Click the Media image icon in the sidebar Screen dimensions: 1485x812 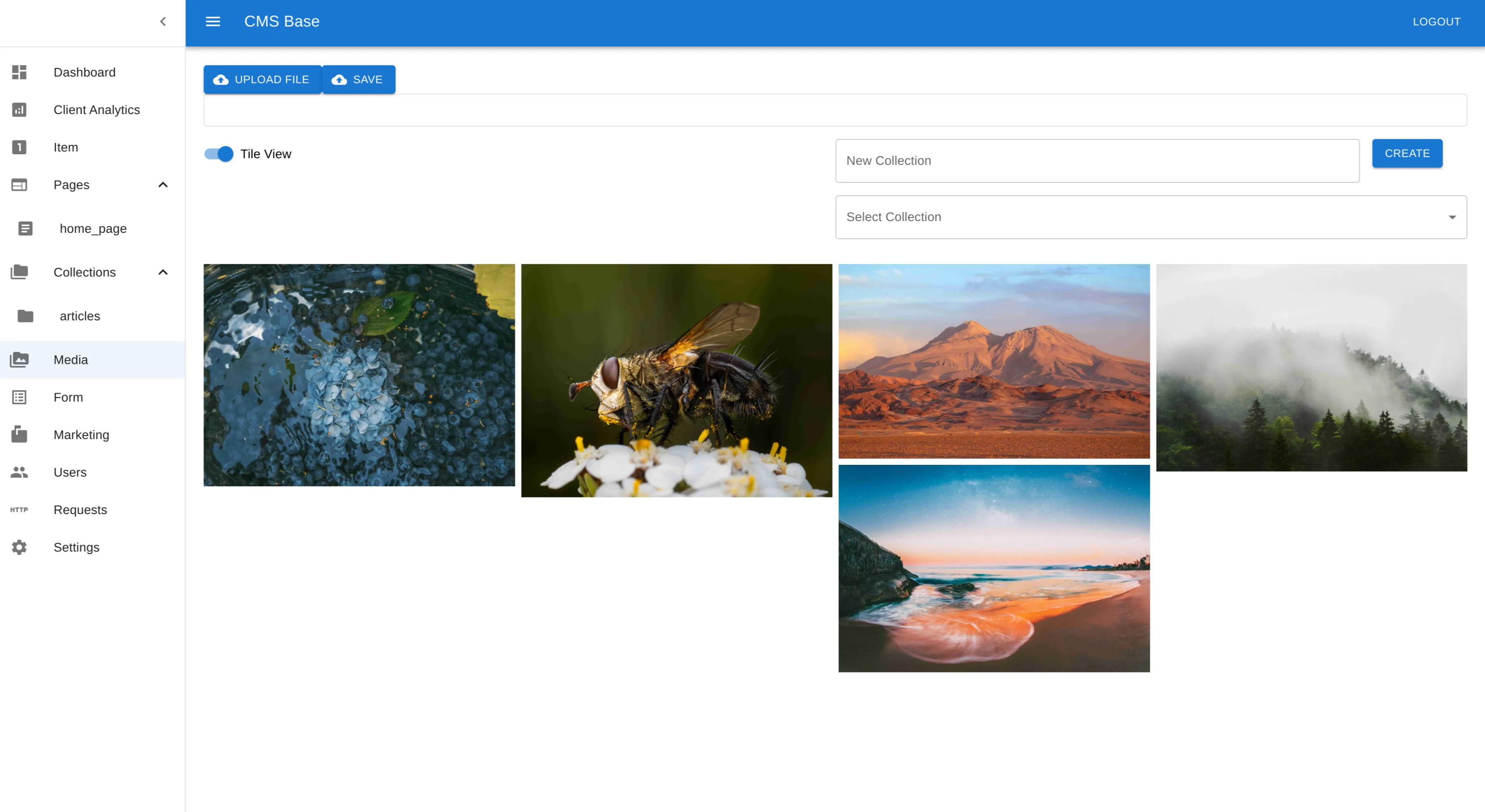click(19, 359)
